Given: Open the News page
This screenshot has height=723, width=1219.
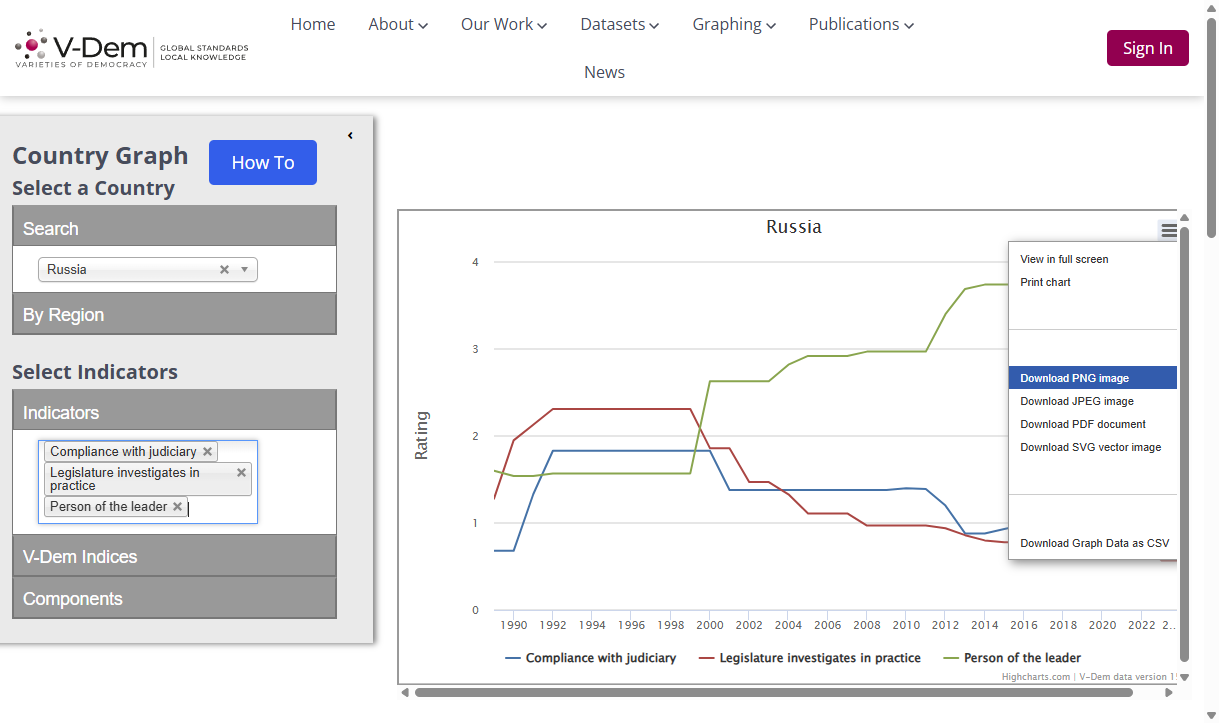Looking at the screenshot, I should click(x=604, y=72).
